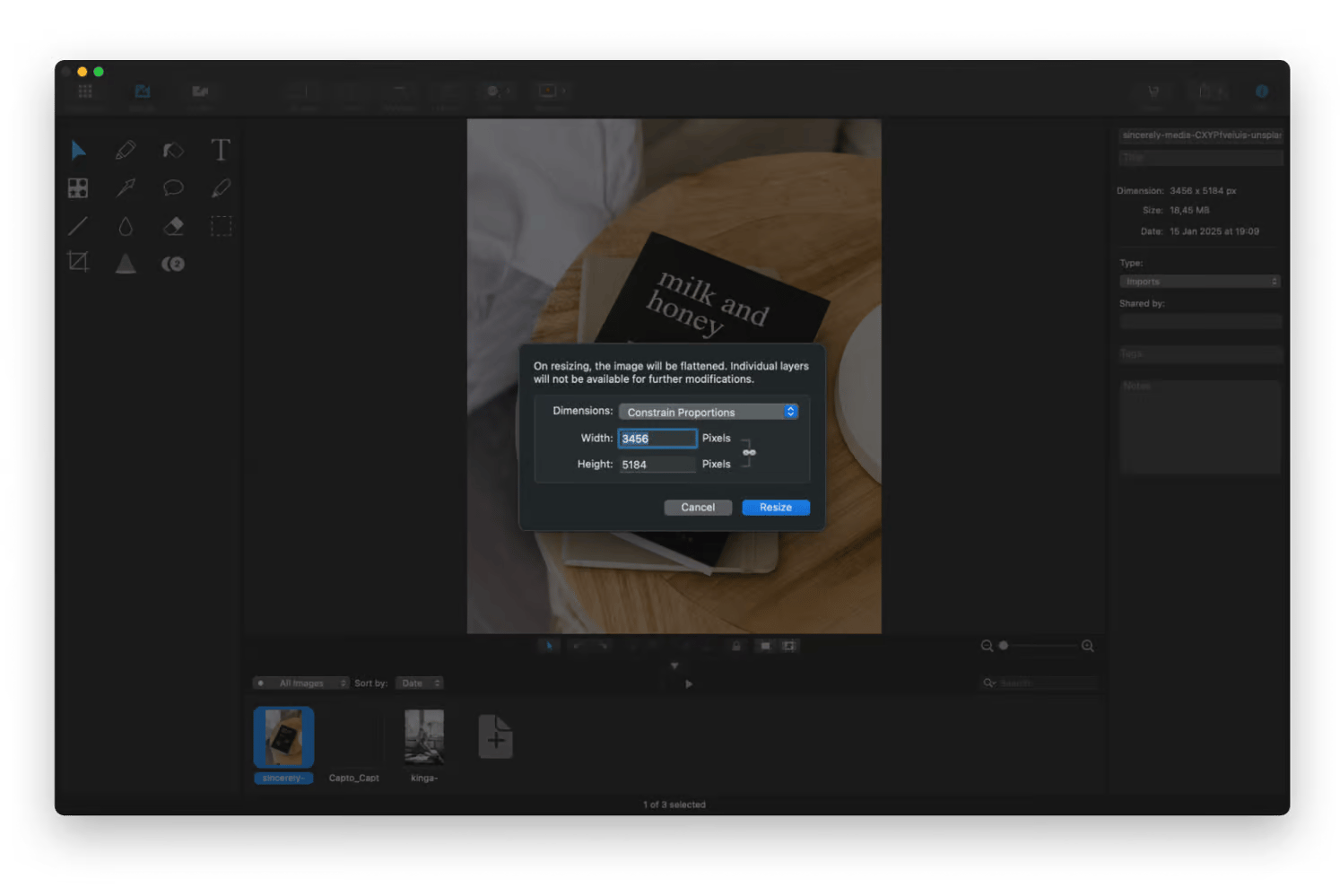The width and height of the screenshot is (1340, 896).
Task: Toggle the lock icon below canvas
Action: (736, 646)
